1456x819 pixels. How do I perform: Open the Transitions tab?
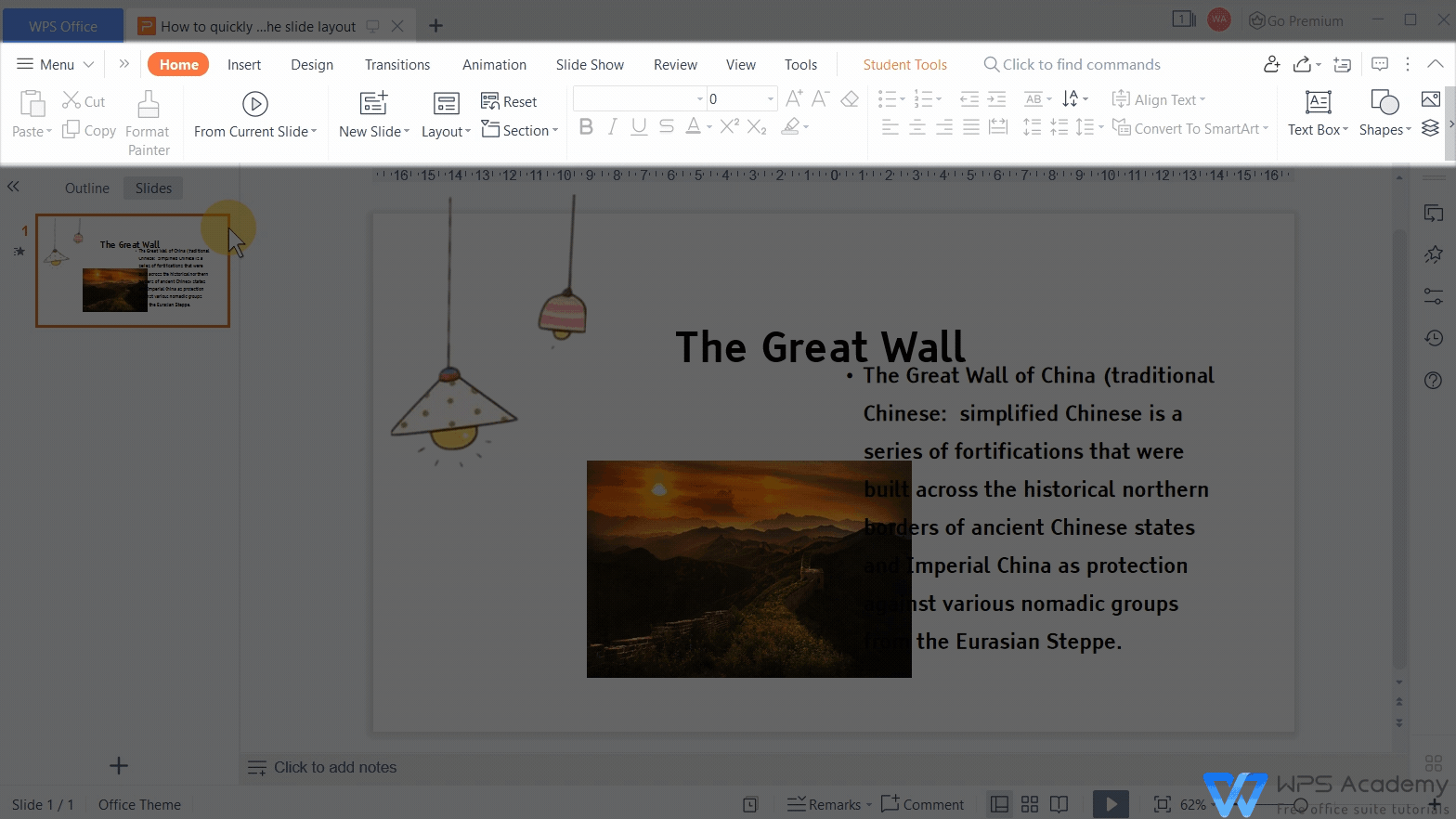tap(397, 64)
